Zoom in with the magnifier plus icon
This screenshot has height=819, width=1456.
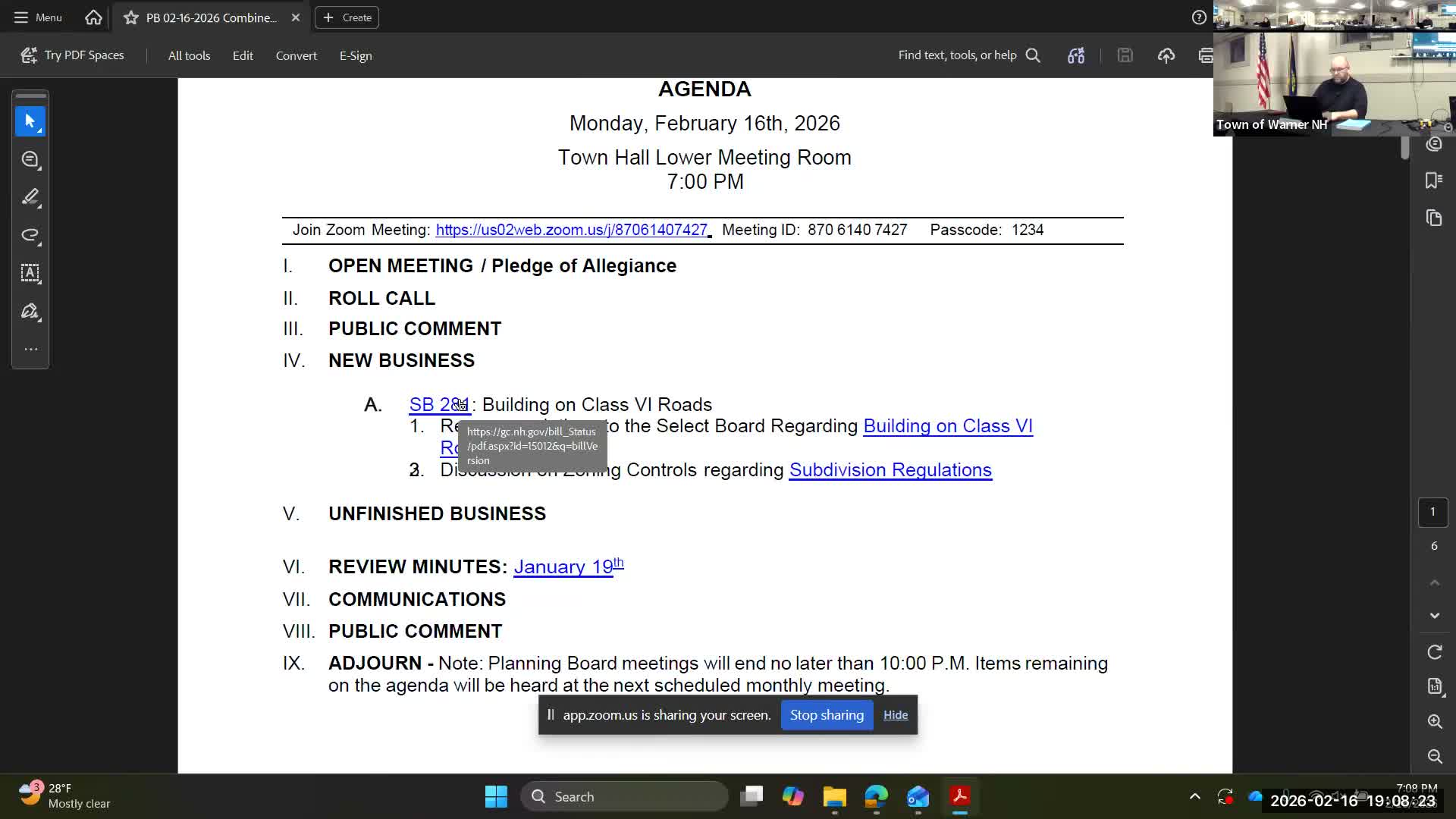[1434, 721]
